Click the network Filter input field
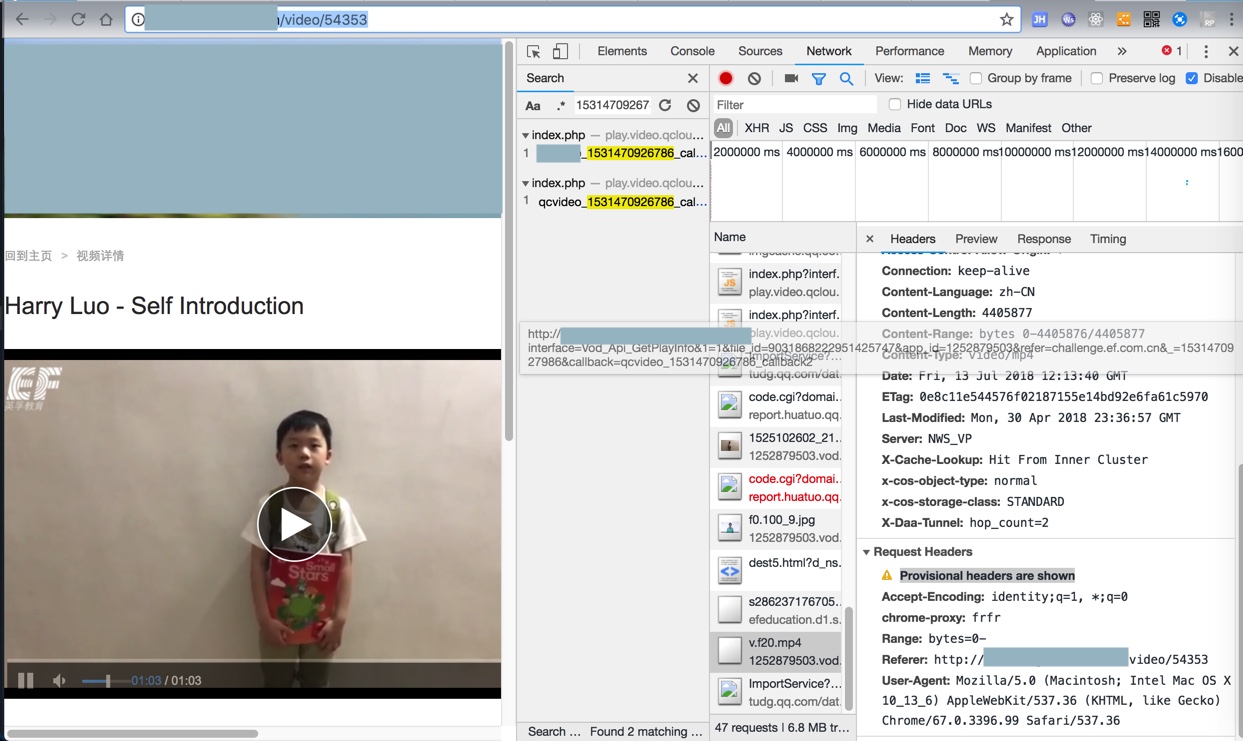Viewport: 1243px width, 741px height. (x=794, y=105)
